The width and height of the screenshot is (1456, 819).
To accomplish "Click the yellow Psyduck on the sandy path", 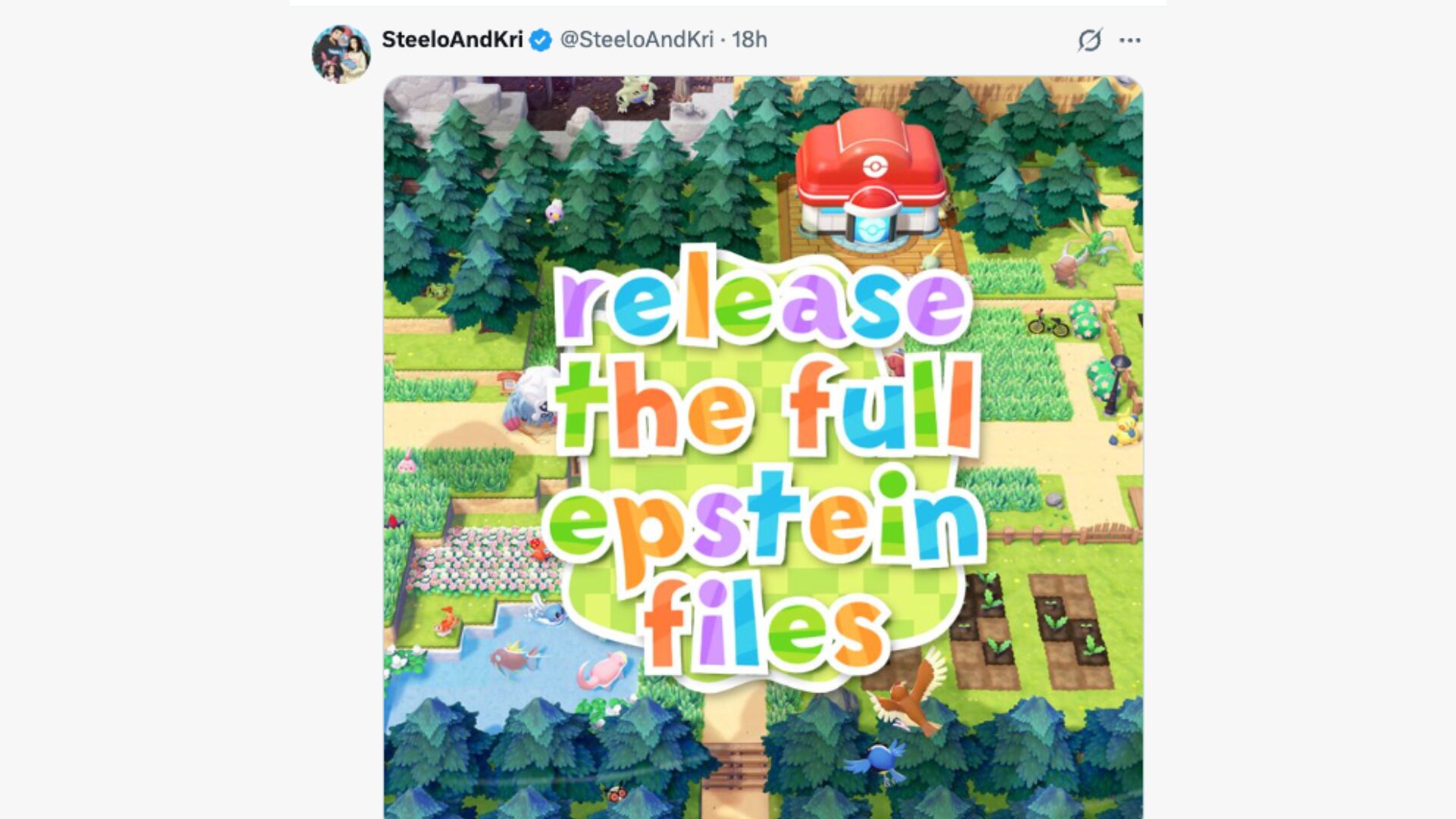I will point(1125,430).
